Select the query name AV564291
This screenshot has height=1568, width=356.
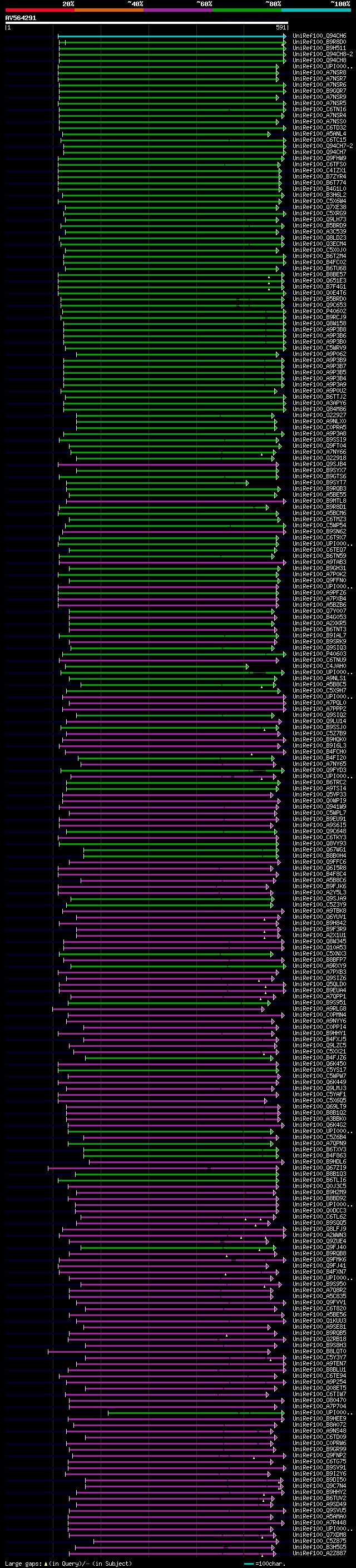(x=21, y=18)
